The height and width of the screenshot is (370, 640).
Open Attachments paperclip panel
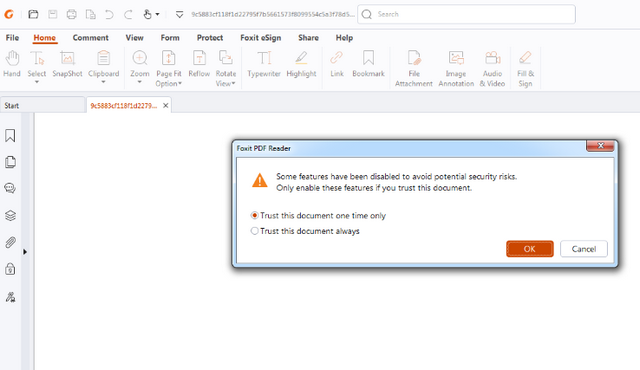click(10, 242)
